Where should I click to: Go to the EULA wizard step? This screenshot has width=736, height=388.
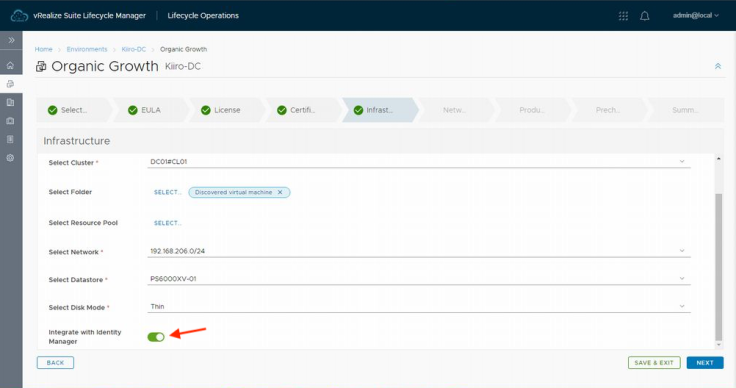[150, 110]
